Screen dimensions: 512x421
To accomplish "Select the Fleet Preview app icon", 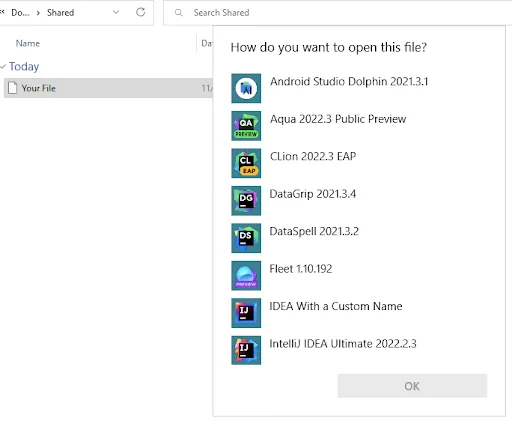I will pos(246,276).
